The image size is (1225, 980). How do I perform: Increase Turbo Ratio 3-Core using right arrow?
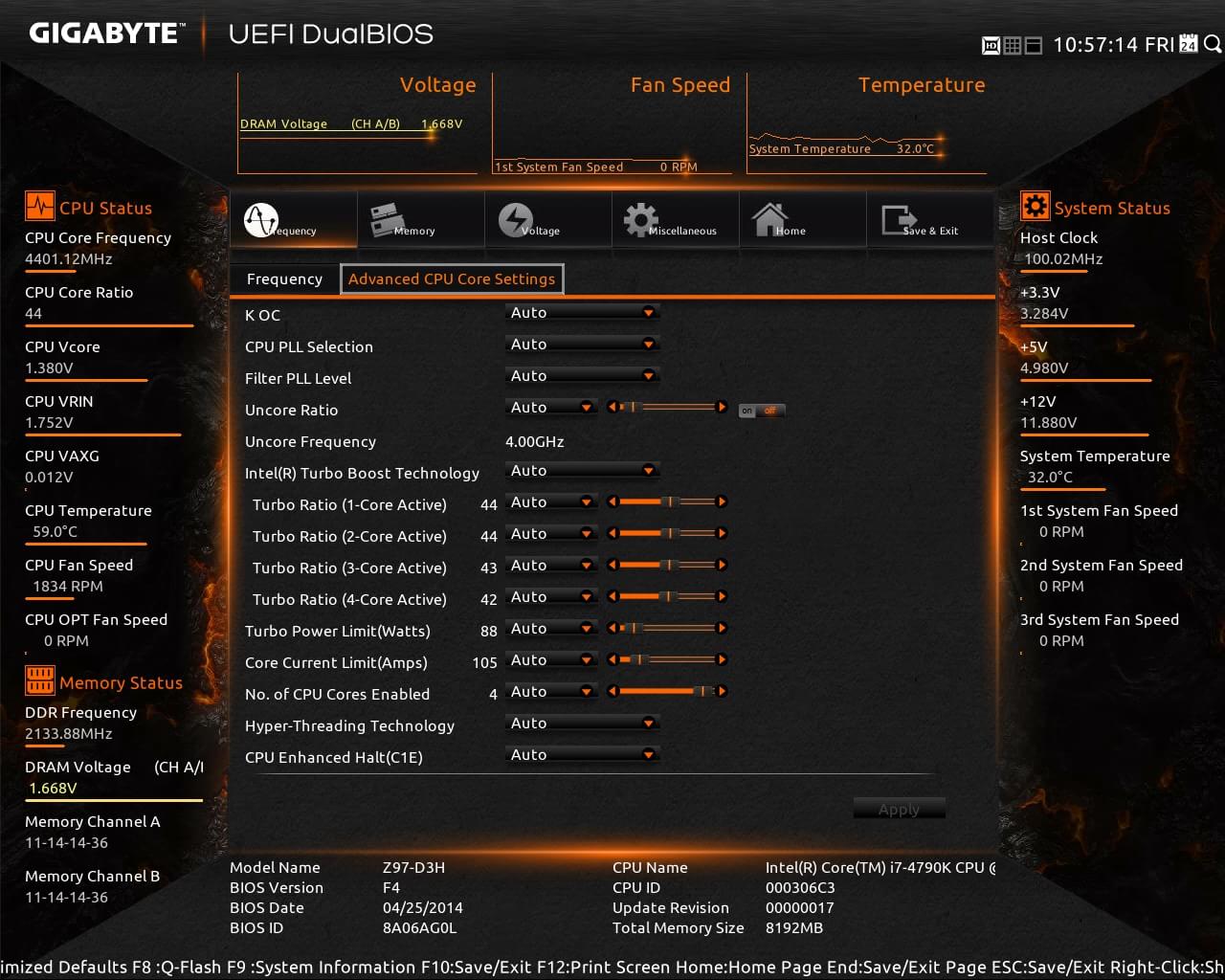[x=722, y=565]
